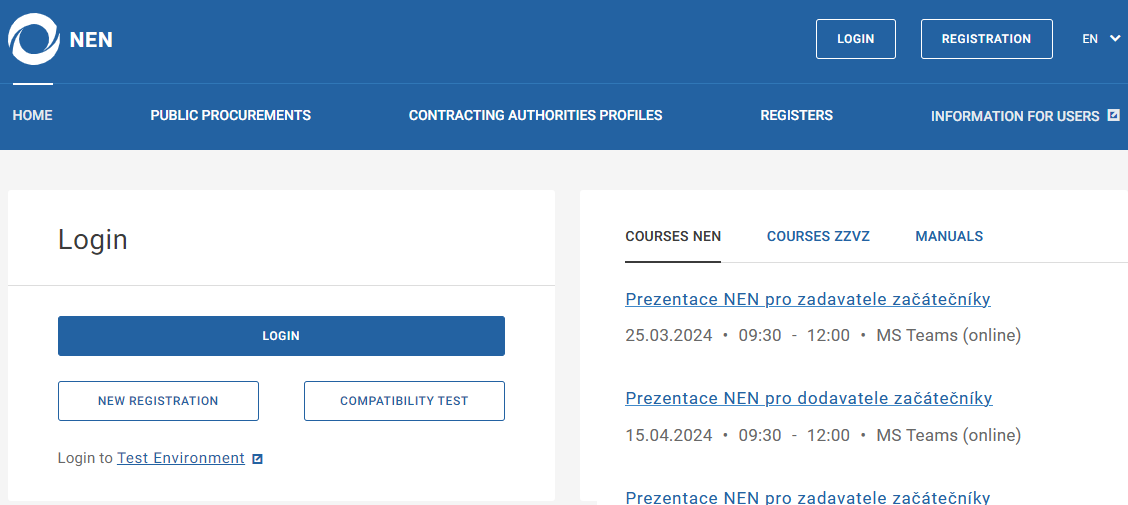This screenshot has height=505, width=1128.
Task: Open the Registers menu item
Action: pyautogui.click(x=796, y=116)
